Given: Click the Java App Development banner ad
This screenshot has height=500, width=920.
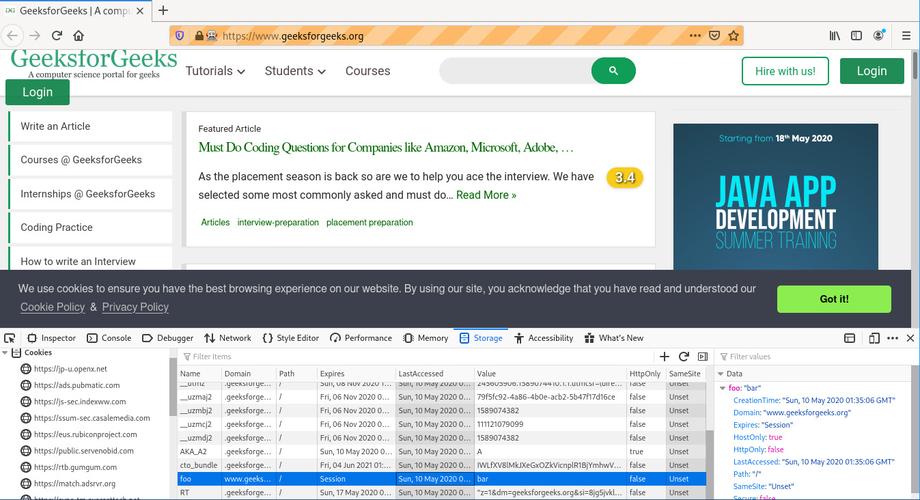Looking at the screenshot, I should (776, 197).
